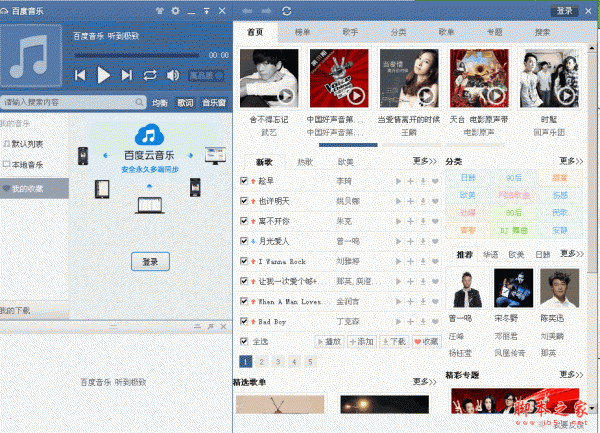
Task: Start playback with the Play button
Action: pos(103,75)
